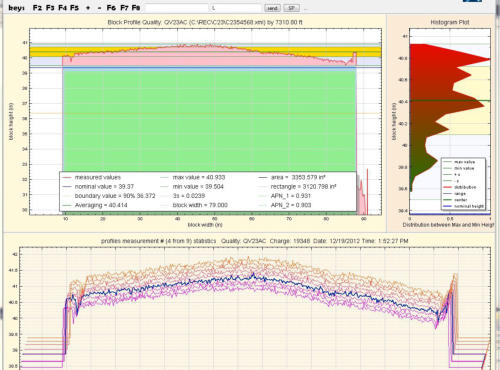Click the bold blue profile line in bottom chart
Viewport: 500px width, 370px height.
point(253,277)
